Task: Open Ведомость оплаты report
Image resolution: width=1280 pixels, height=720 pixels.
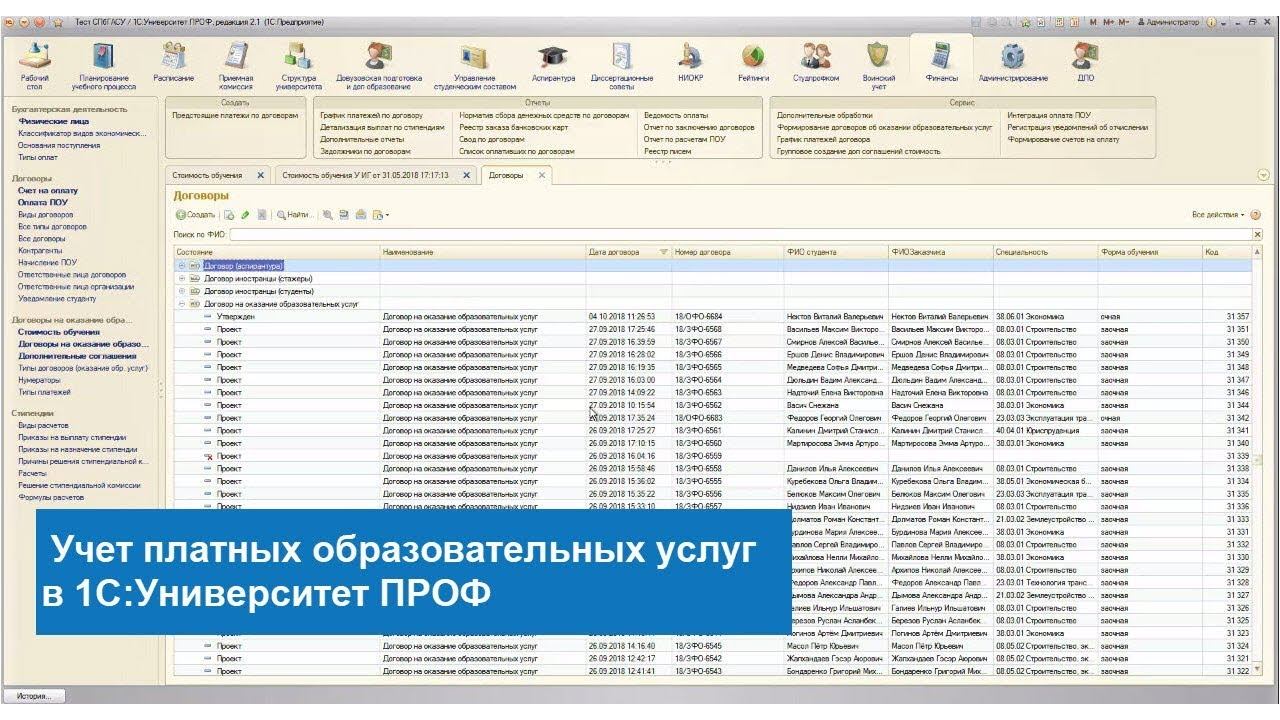Action: pos(676,115)
